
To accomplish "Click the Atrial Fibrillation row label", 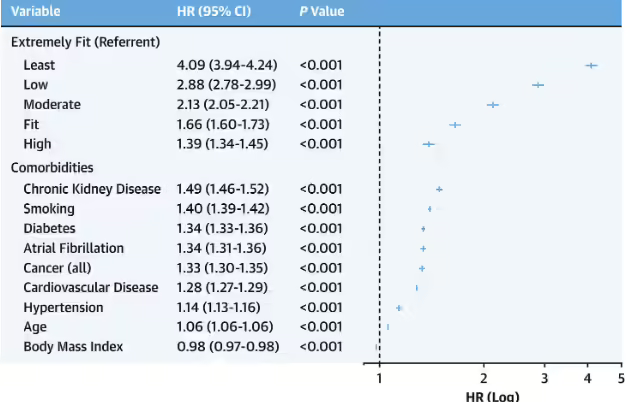I will coord(74,248).
